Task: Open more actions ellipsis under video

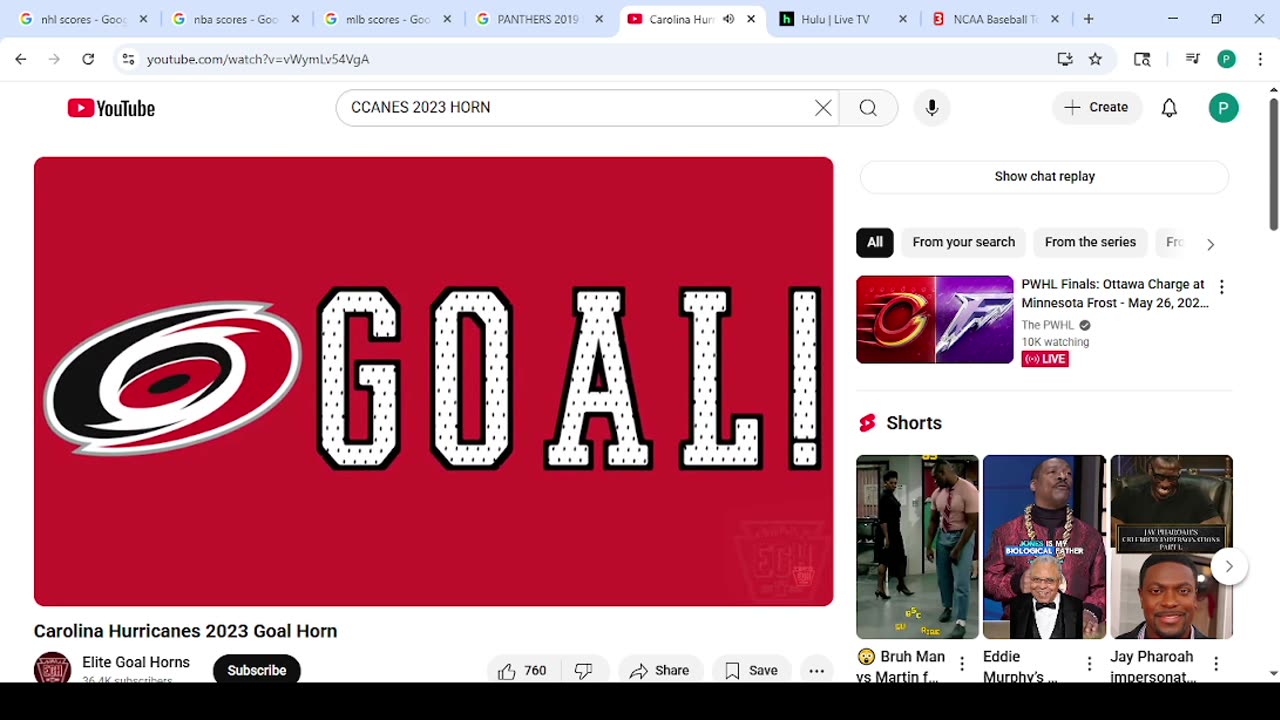Action: pos(816,671)
